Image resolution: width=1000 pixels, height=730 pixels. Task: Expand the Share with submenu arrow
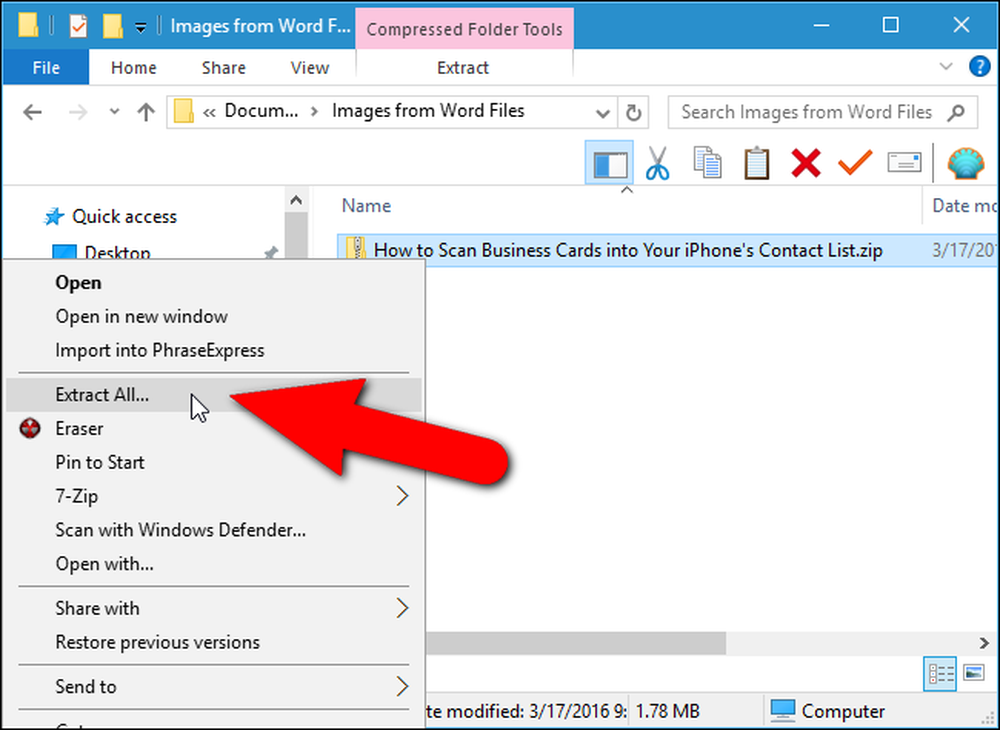[402, 608]
